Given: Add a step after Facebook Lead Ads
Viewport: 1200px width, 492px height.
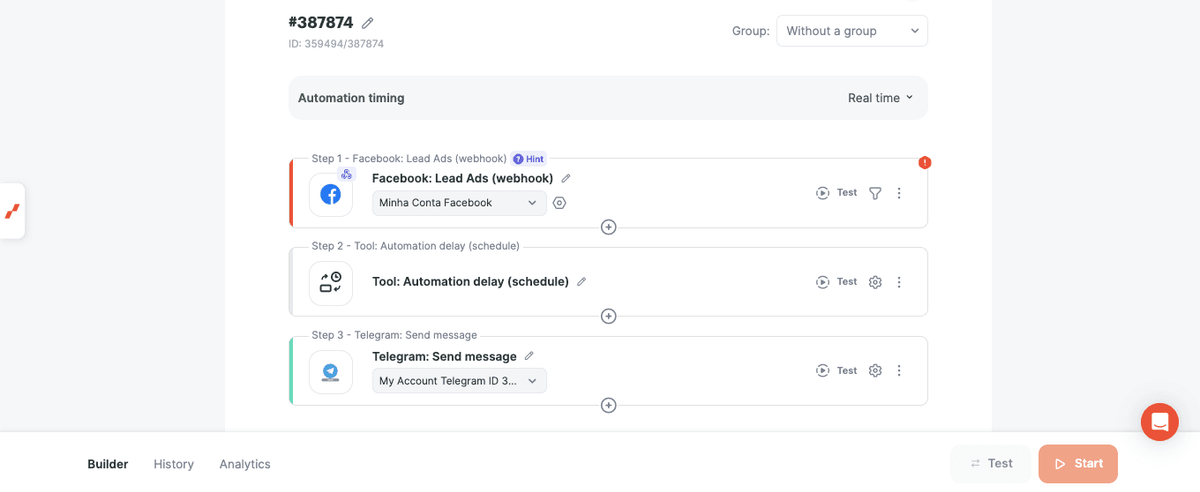Looking at the screenshot, I should point(608,227).
